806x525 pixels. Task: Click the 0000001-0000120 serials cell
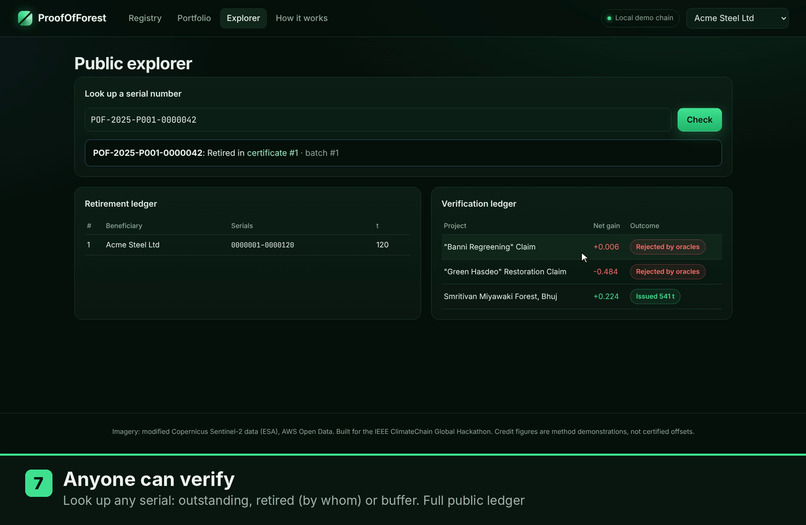pyautogui.click(x=263, y=245)
